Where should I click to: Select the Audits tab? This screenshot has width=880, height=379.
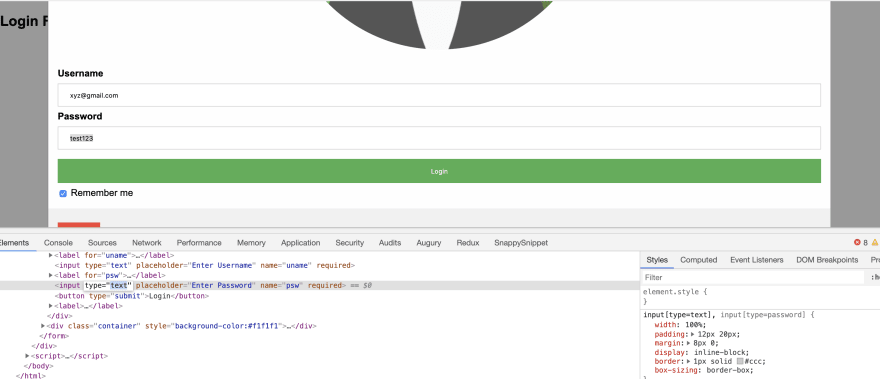[390, 243]
